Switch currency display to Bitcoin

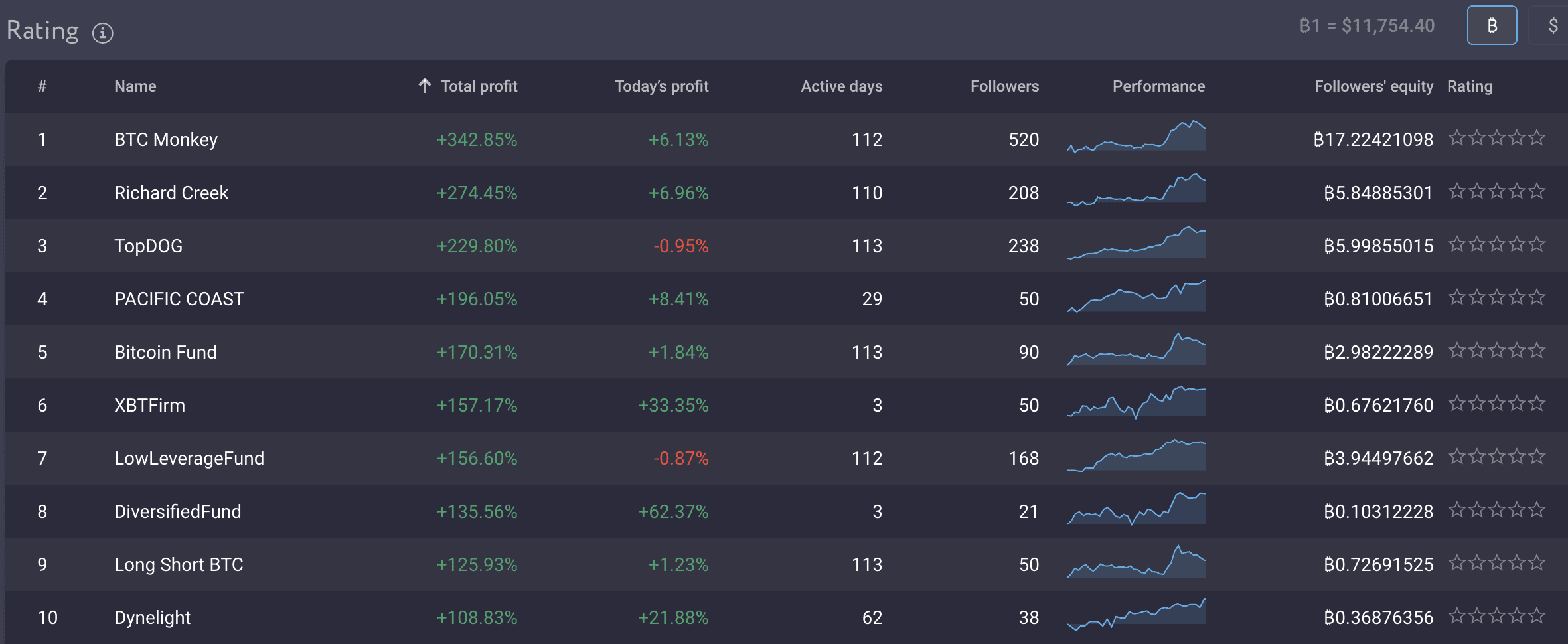[1491, 26]
